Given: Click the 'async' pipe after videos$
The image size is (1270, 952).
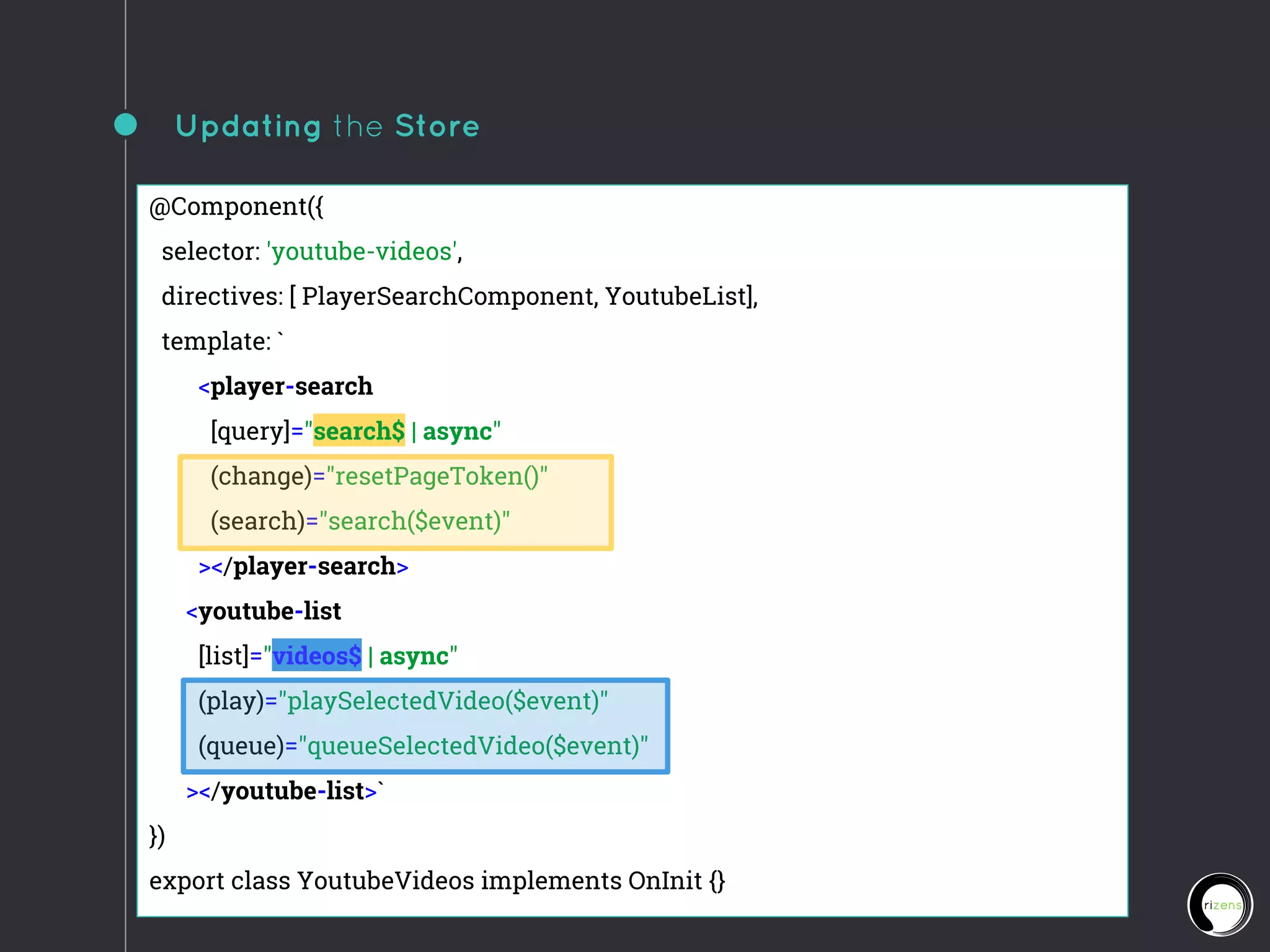Looking at the screenshot, I should pyautogui.click(x=414, y=656).
